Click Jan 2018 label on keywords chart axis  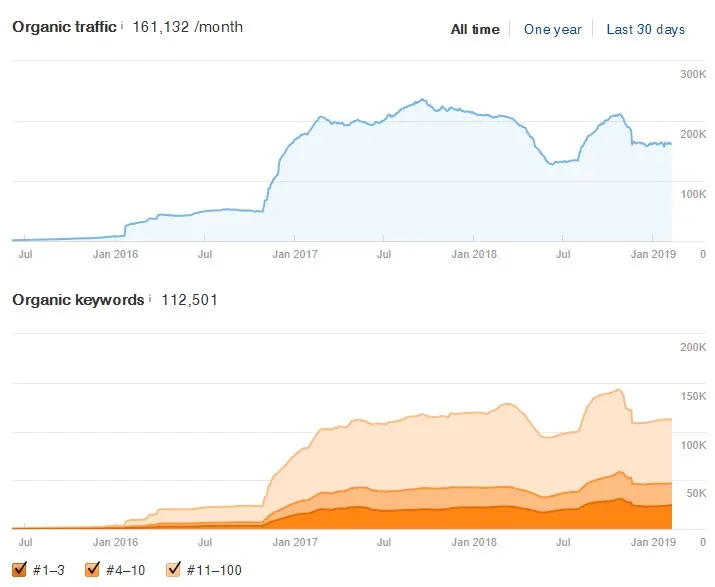tap(474, 542)
